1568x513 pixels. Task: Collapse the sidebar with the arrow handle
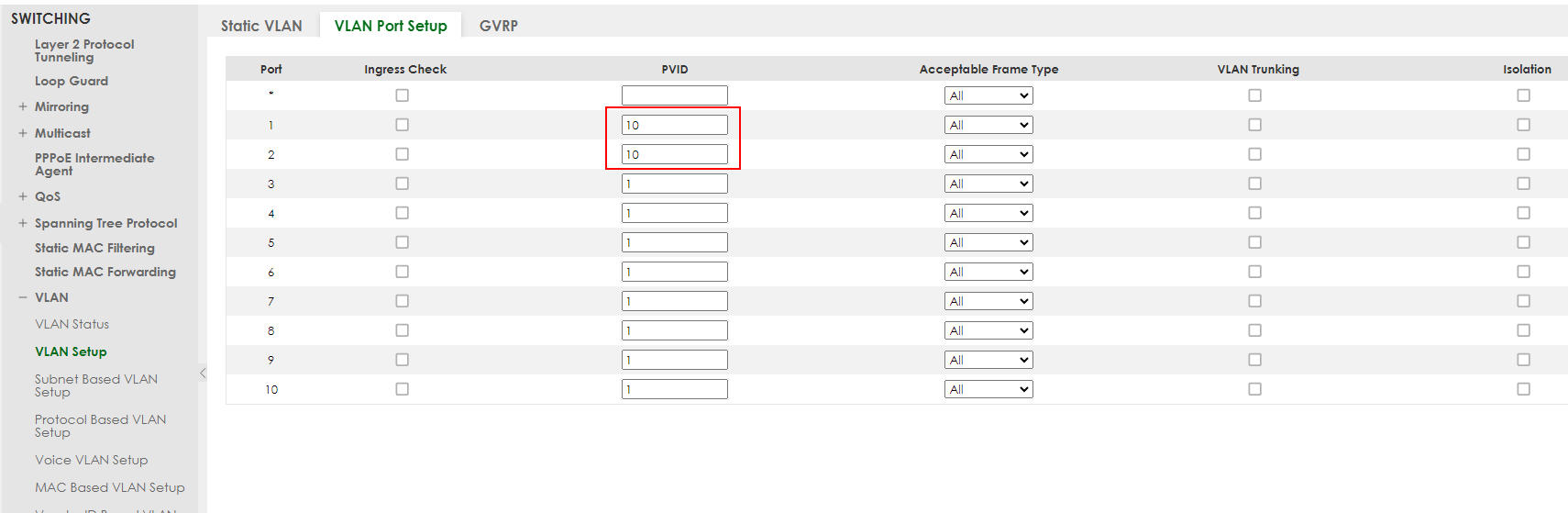(x=203, y=373)
